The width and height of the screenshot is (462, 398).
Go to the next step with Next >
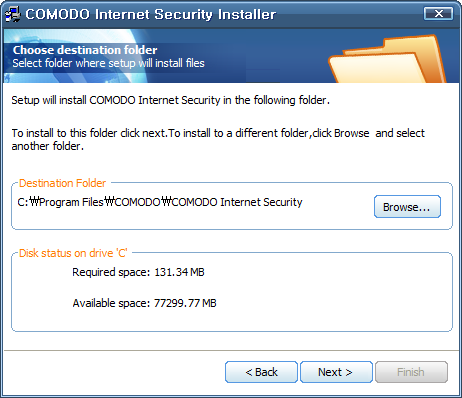coord(336,372)
